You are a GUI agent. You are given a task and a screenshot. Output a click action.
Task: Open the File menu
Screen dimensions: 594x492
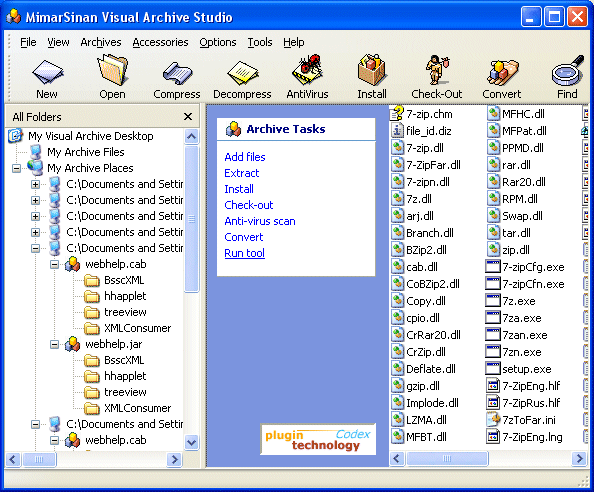[x=28, y=42]
